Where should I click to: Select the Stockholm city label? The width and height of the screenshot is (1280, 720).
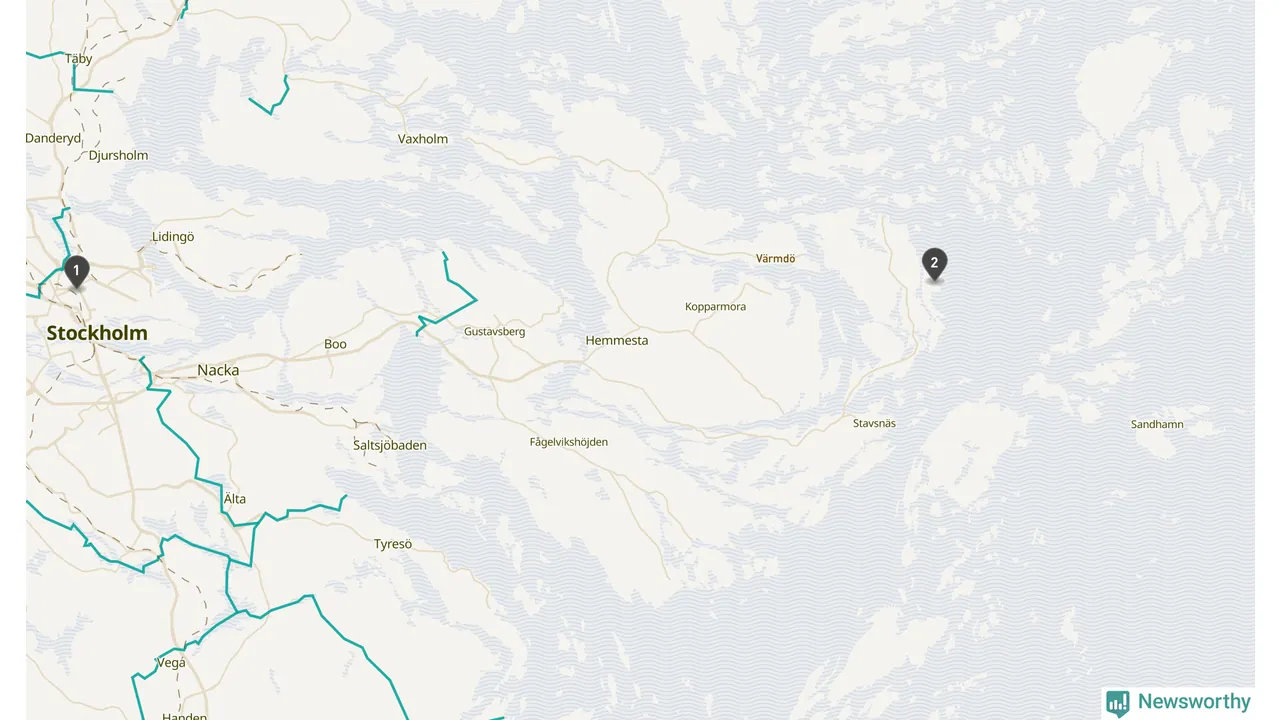[x=97, y=334]
